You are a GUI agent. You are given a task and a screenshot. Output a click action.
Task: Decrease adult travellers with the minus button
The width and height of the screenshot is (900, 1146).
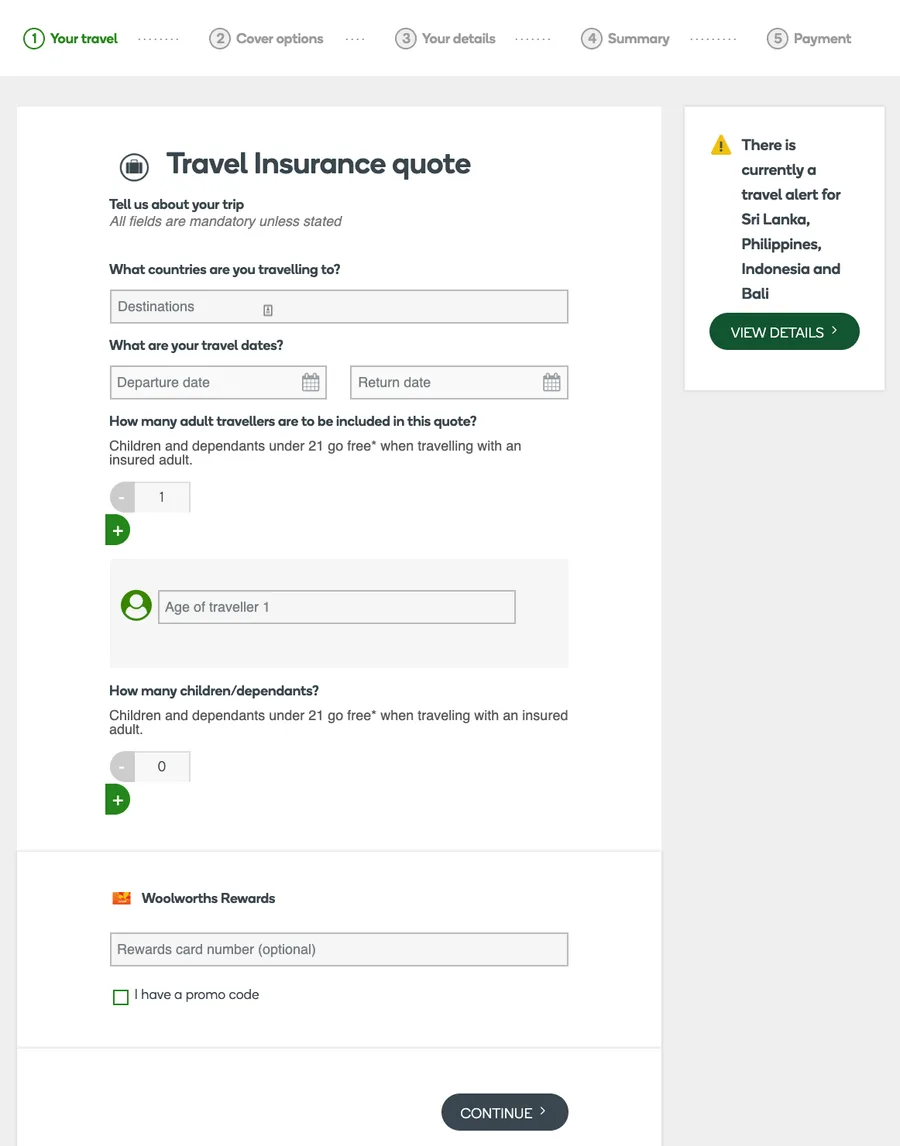click(x=122, y=497)
